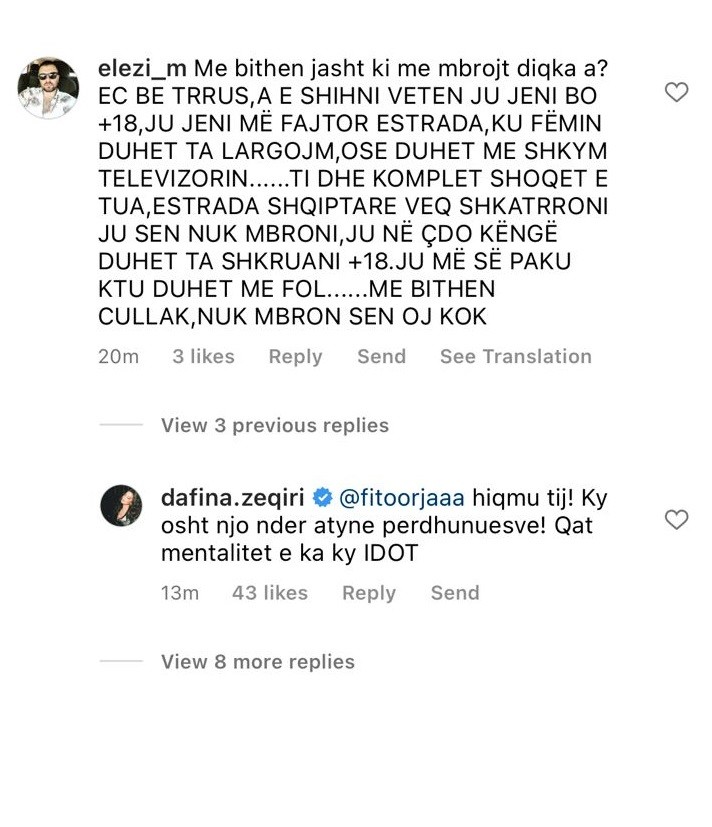Expand View 3 previous replies
This screenshot has width=712, height=827.
[274, 425]
